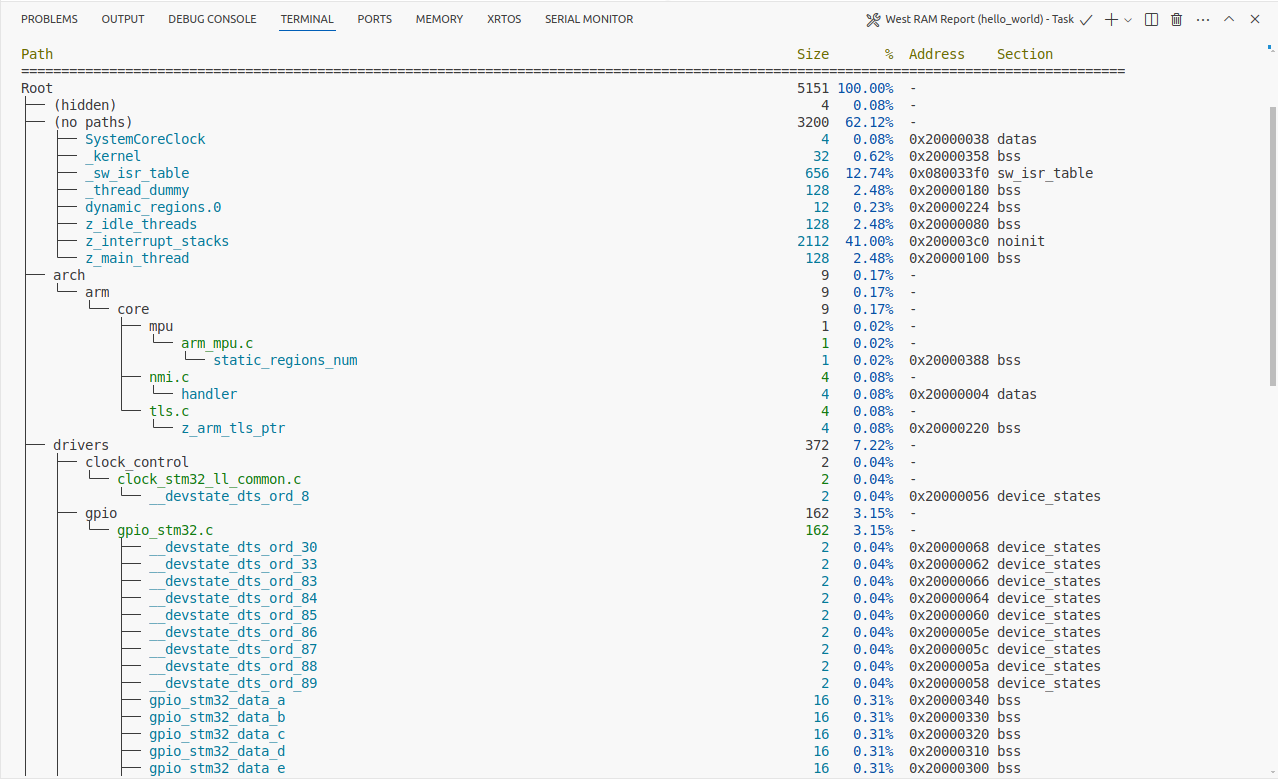Click the task checkmark status icon
This screenshot has width=1278, height=779.
pos(1086,19)
